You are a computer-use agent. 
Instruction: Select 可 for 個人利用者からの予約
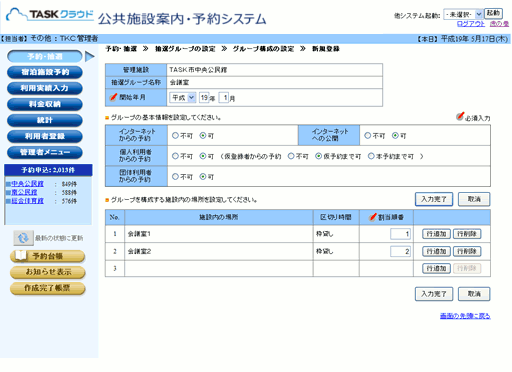tap(203, 156)
